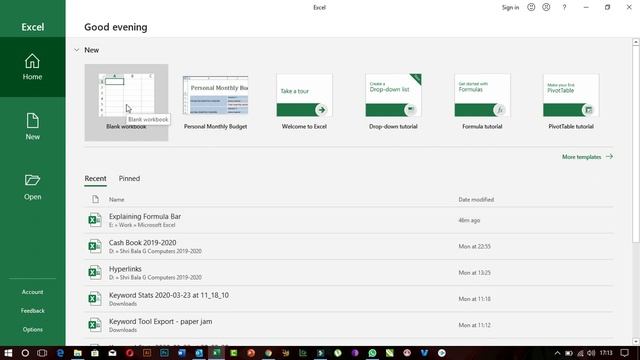The image size is (640, 360).
Task: Click the smiley feedback icon in title bar
Action: [531, 7]
